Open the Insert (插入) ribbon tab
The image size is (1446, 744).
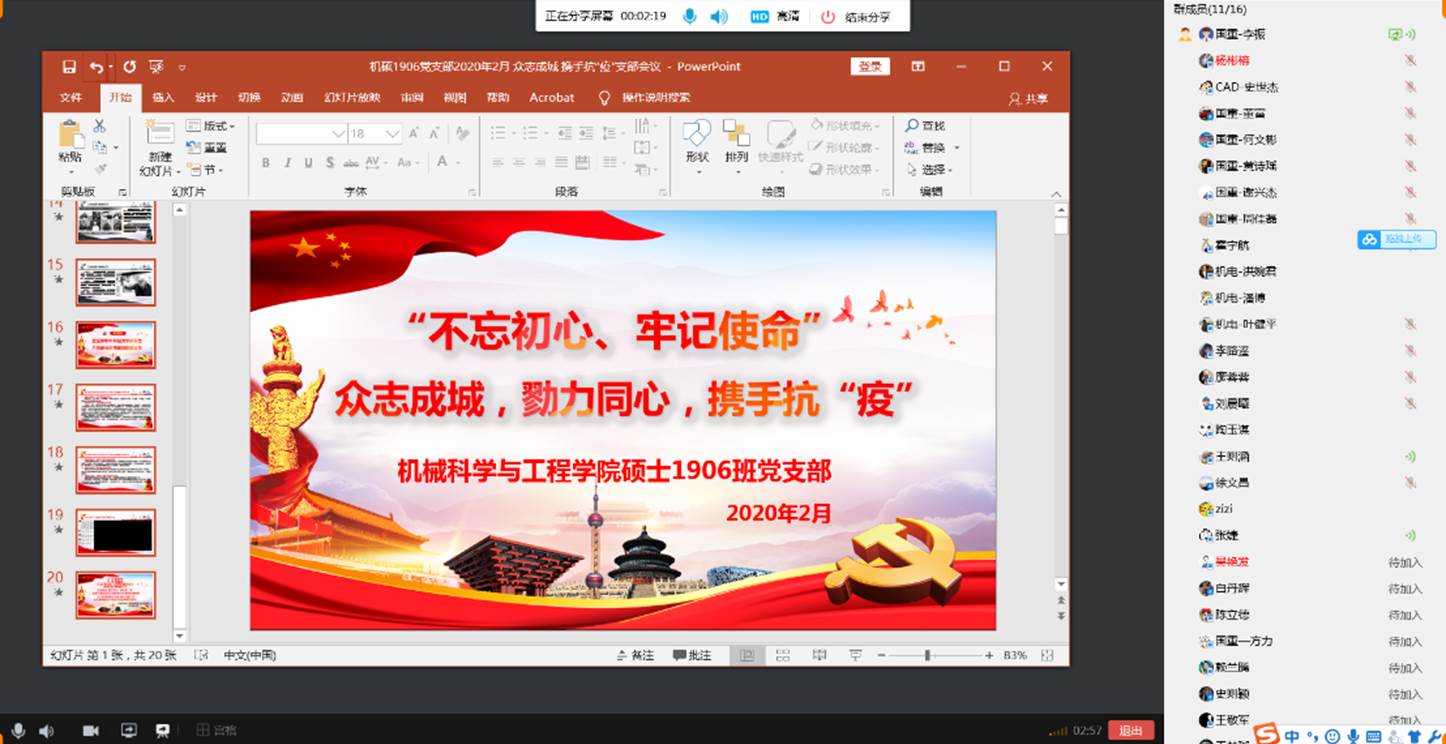163,98
